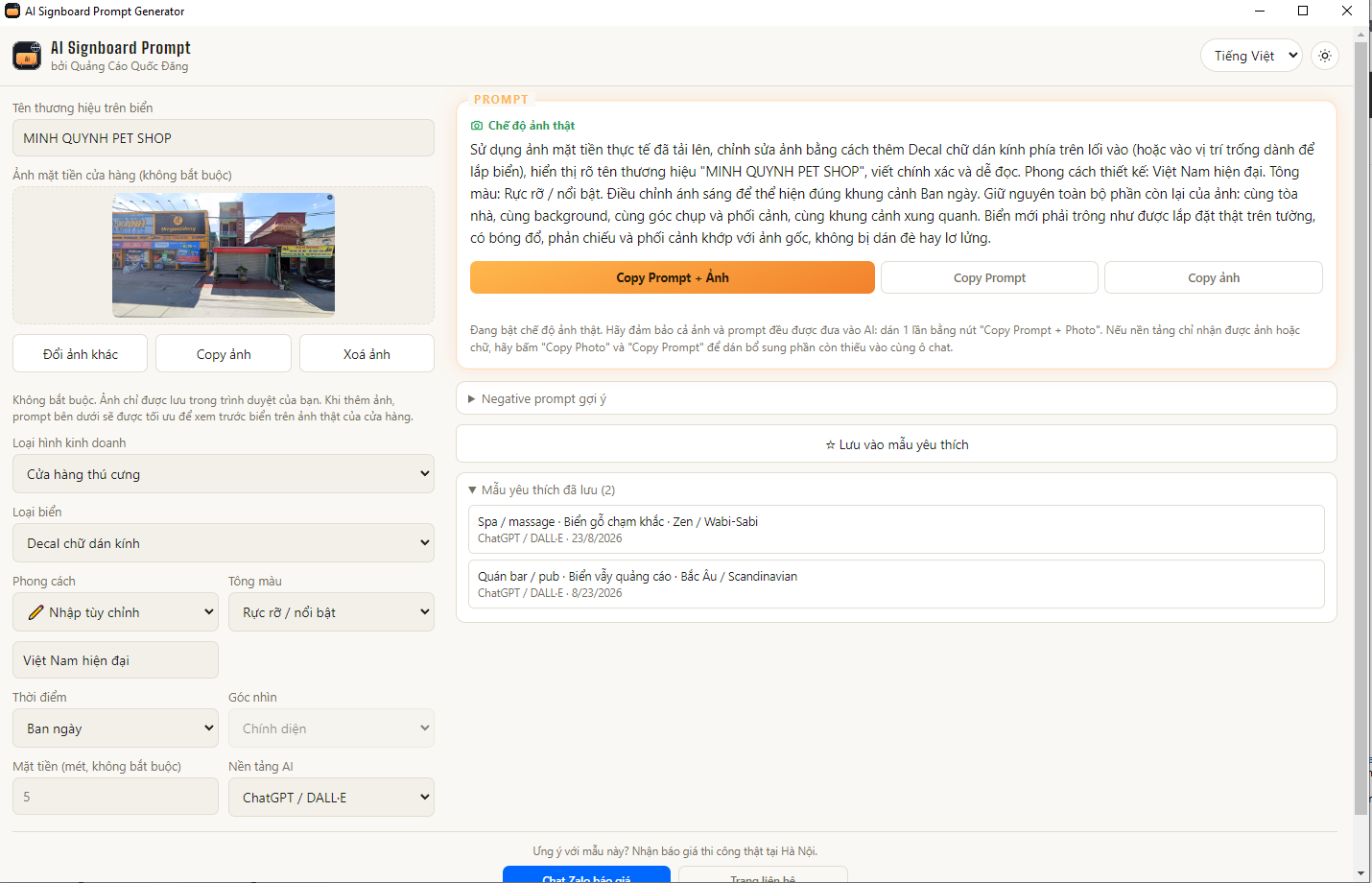Click the AI Signboard Prompt app logo
The width and height of the screenshot is (1372, 883).
[x=27, y=56]
